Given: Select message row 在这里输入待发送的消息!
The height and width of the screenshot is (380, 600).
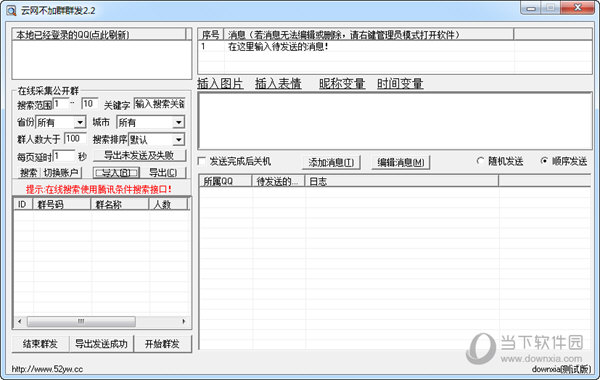Looking at the screenshot, I should click(x=395, y=47).
